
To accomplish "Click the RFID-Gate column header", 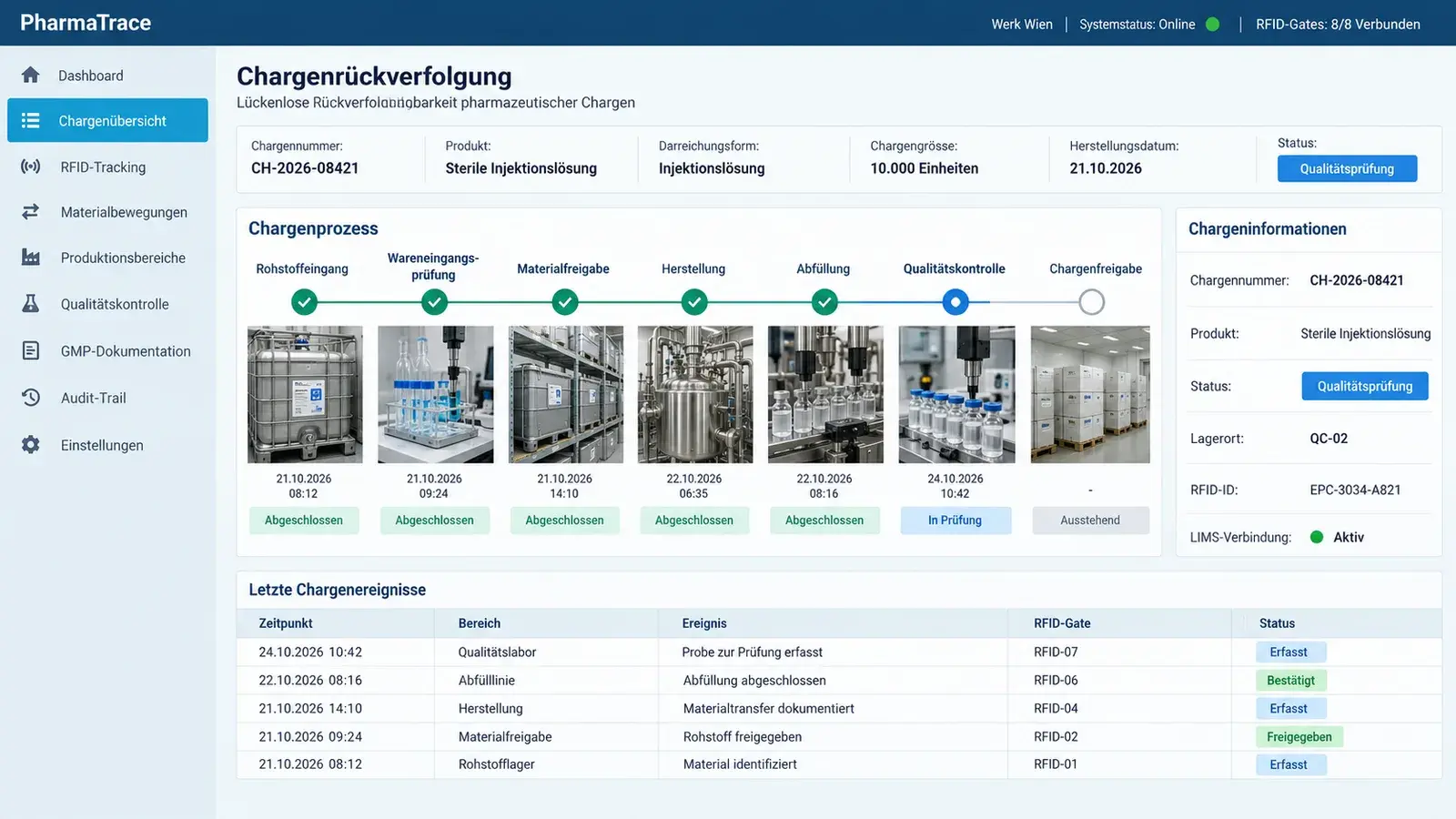I will click(1062, 623).
